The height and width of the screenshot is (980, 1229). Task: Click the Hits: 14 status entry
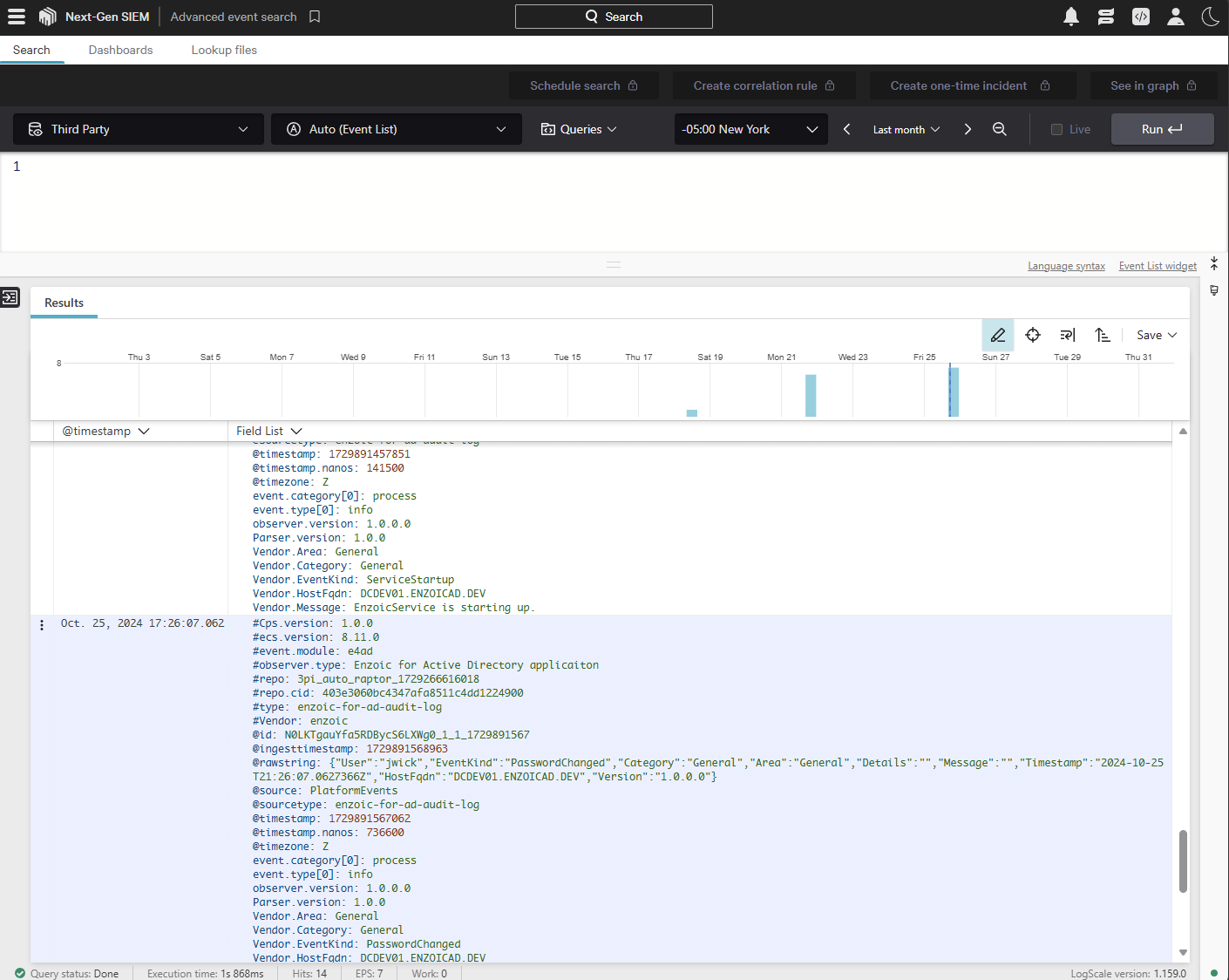click(x=309, y=973)
